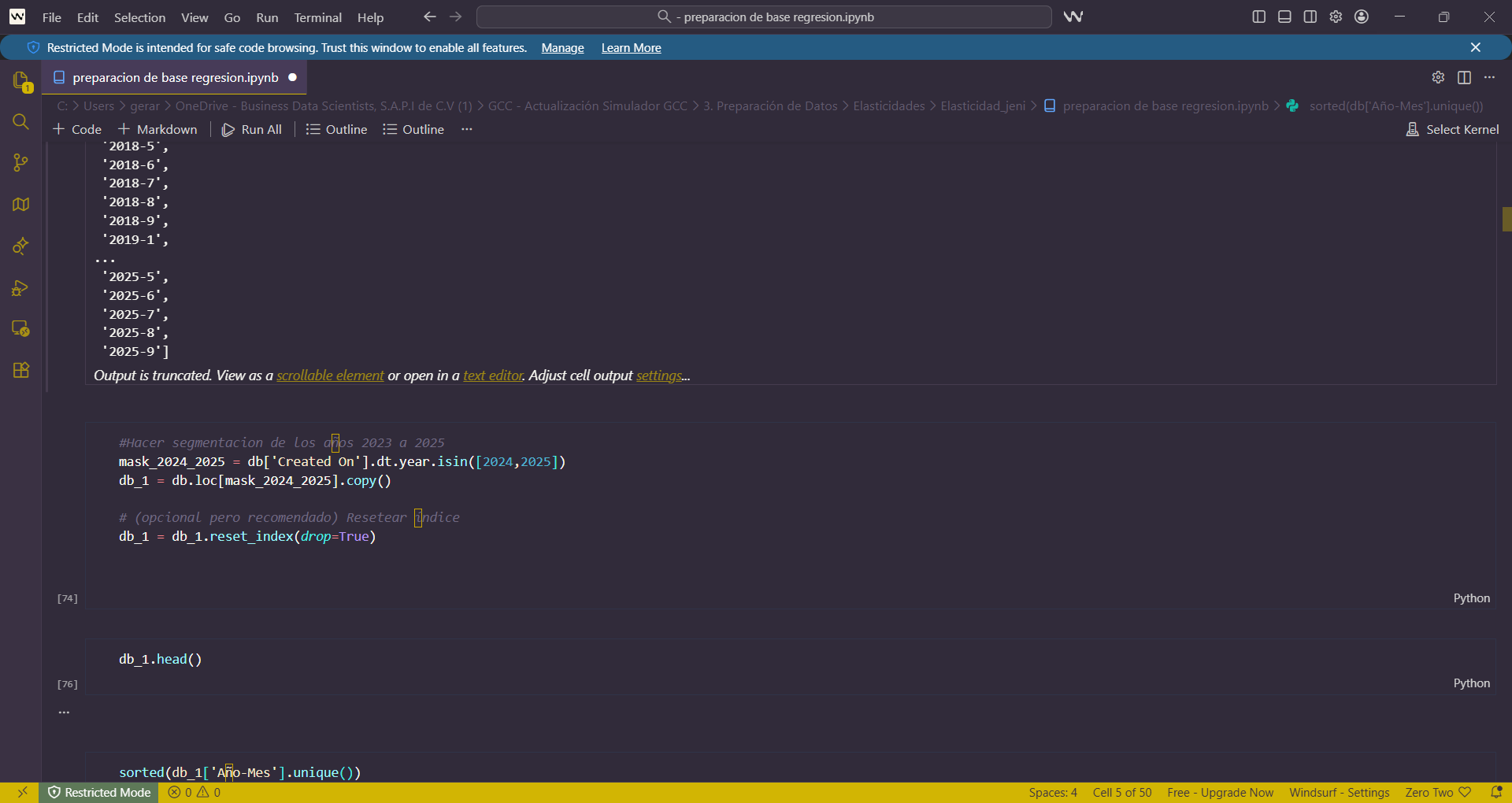Open the Search view in the activity bar
The image size is (1512, 803).
coord(20,122)
